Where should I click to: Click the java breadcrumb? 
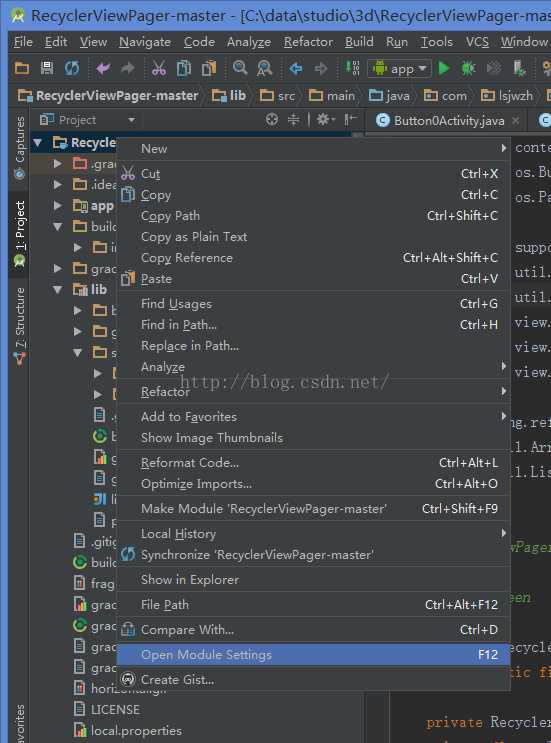(x=389, y=96)
